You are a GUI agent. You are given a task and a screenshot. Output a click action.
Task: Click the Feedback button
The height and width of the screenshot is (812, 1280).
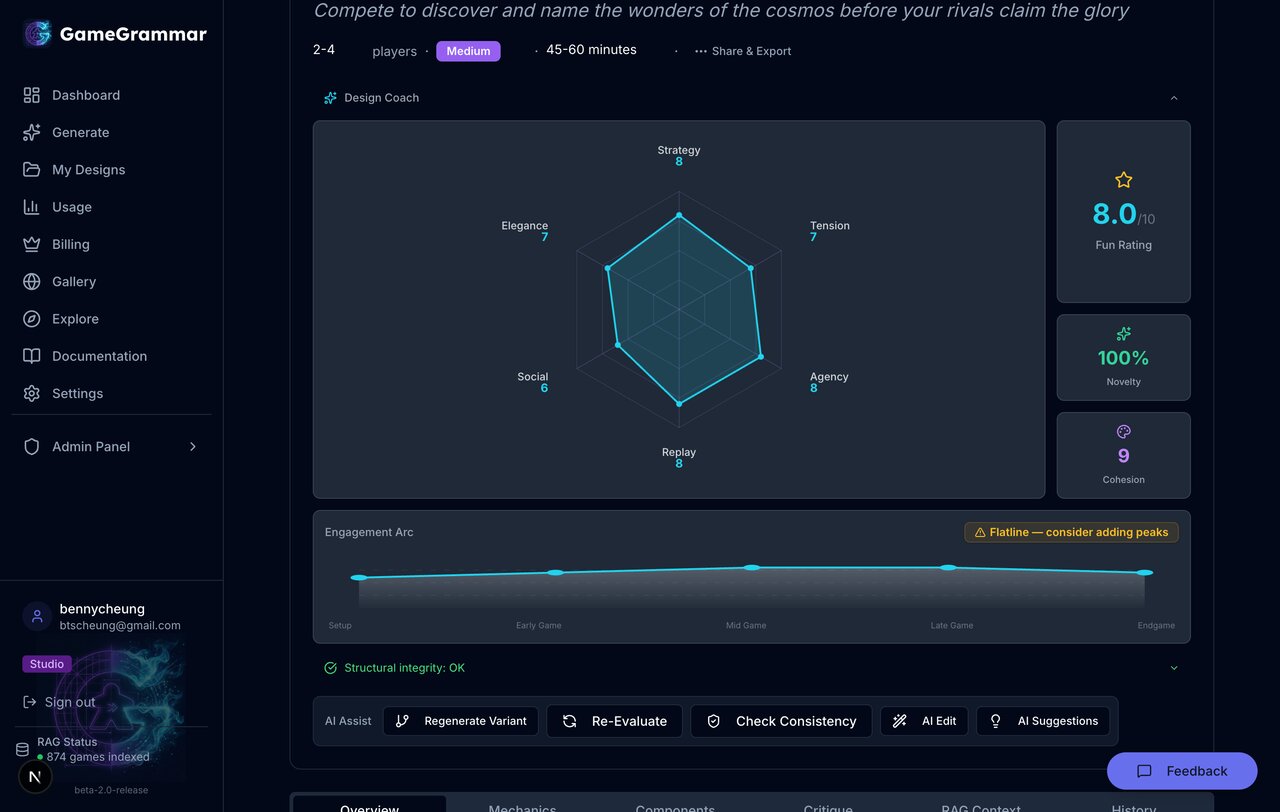coord(1182,771)
